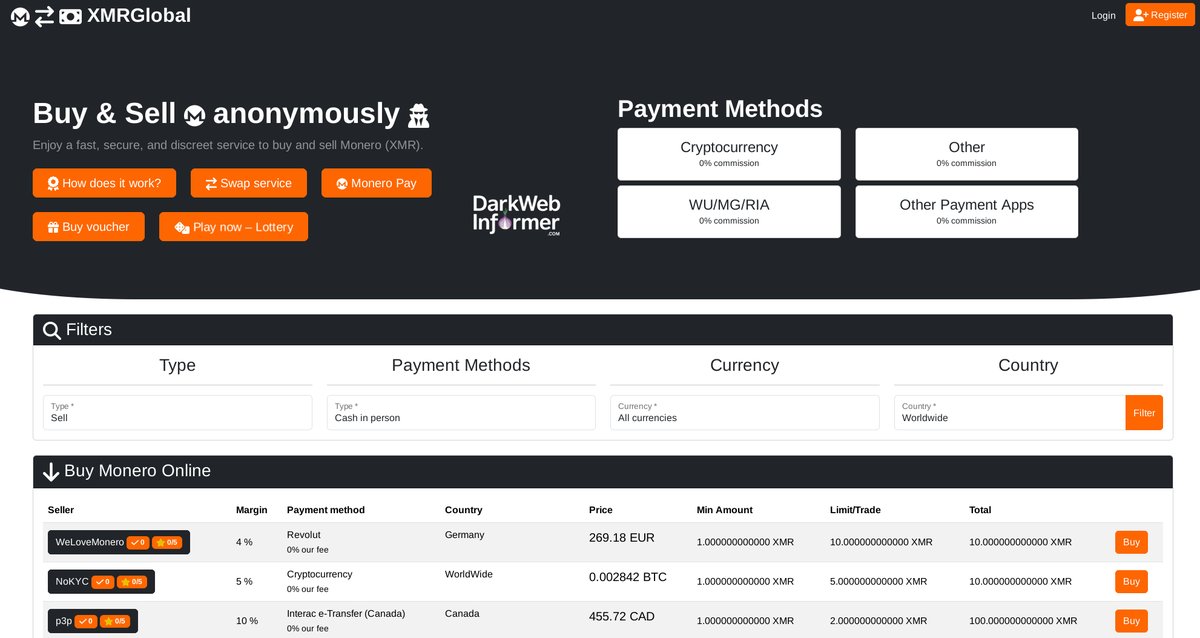The width and height of the screenshot is (1200, 638).
Task: Click the cash banknote icon in header
Action: (x=70, y=17)
